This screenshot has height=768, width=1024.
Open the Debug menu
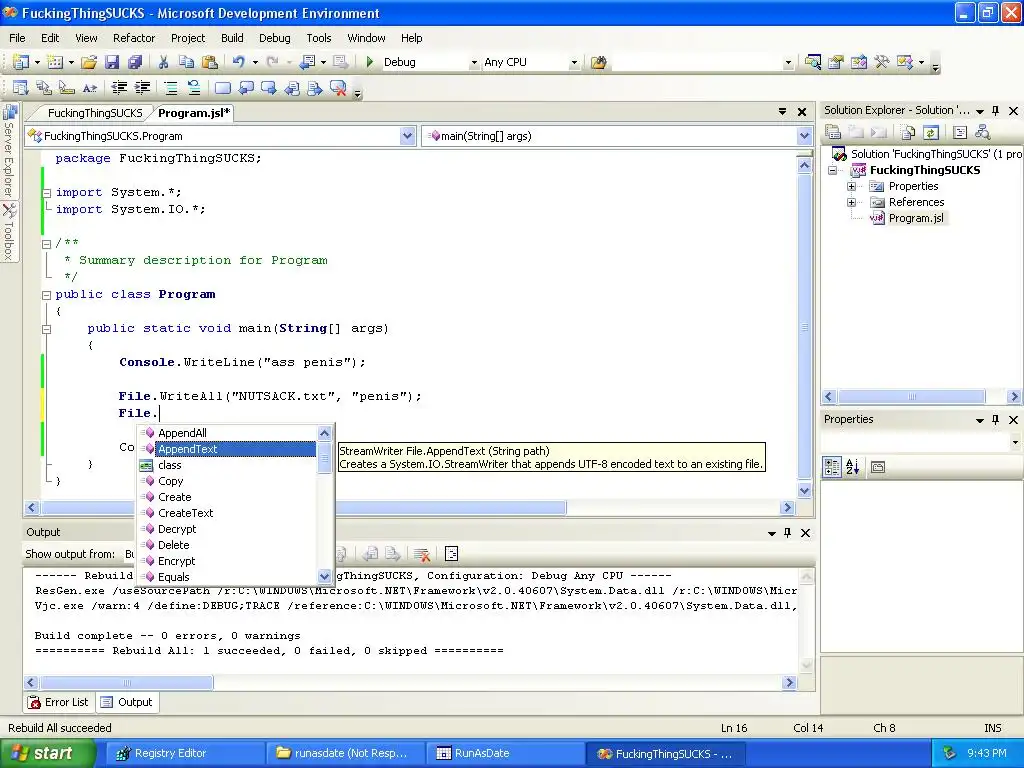(274, 38)
